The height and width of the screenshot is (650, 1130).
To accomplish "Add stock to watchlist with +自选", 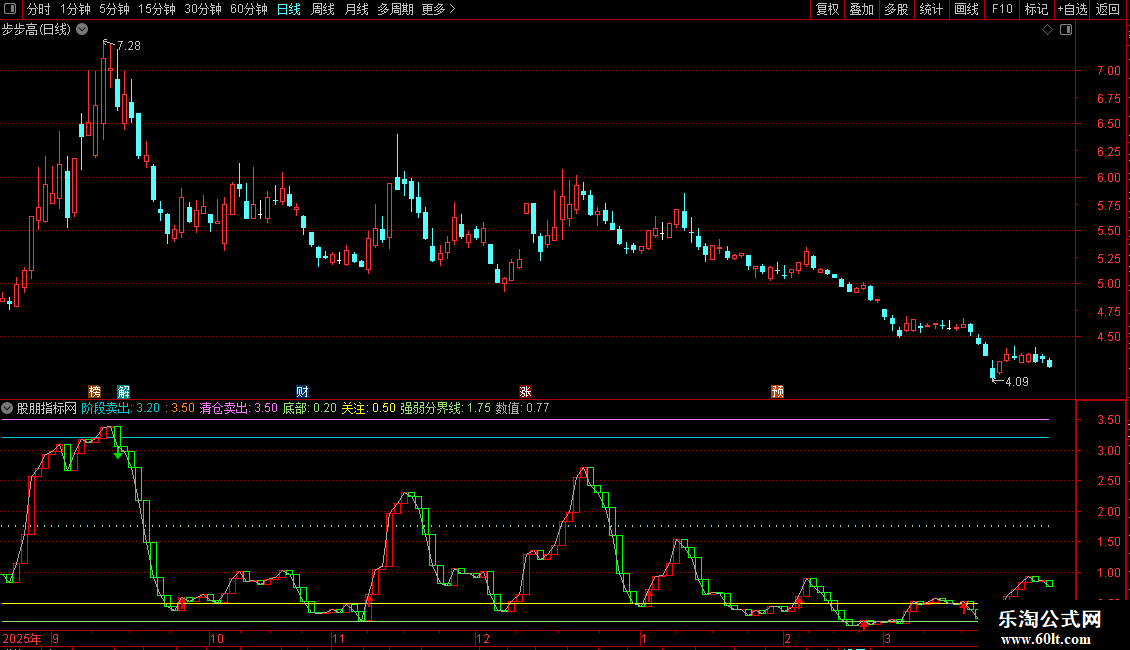I will [x=1070, y=10].
